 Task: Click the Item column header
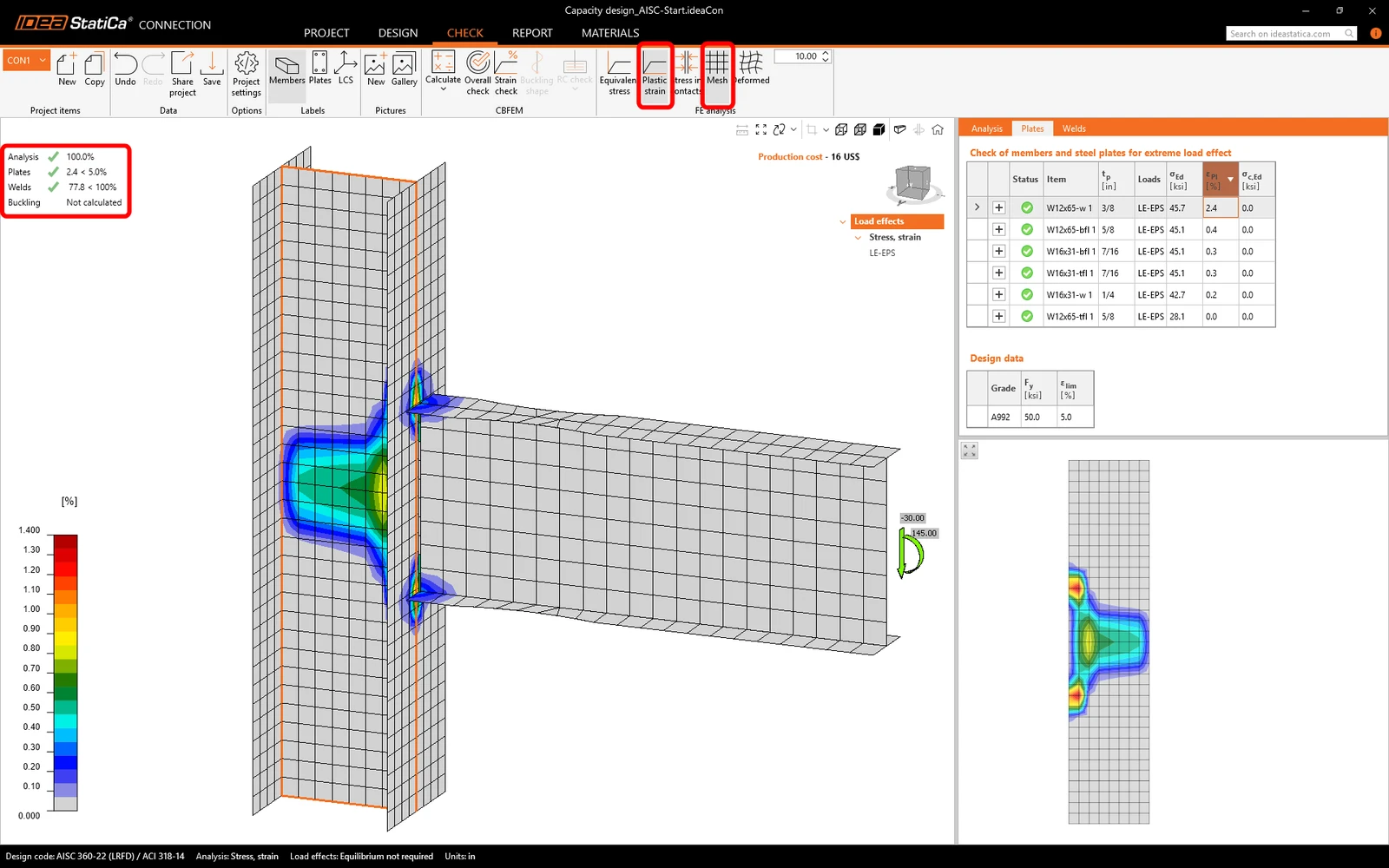[x=1070, y=179]
